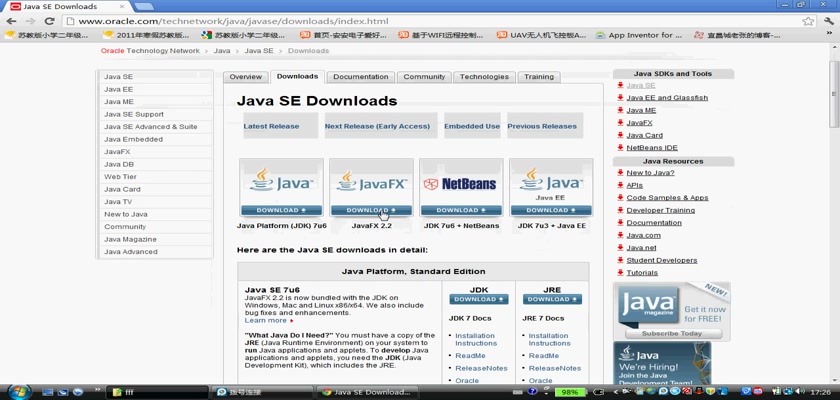Reload the Oracle downloads page
The height and width of the screenshot is (400, 840).
pyautogui.click(x=49, y=21)
